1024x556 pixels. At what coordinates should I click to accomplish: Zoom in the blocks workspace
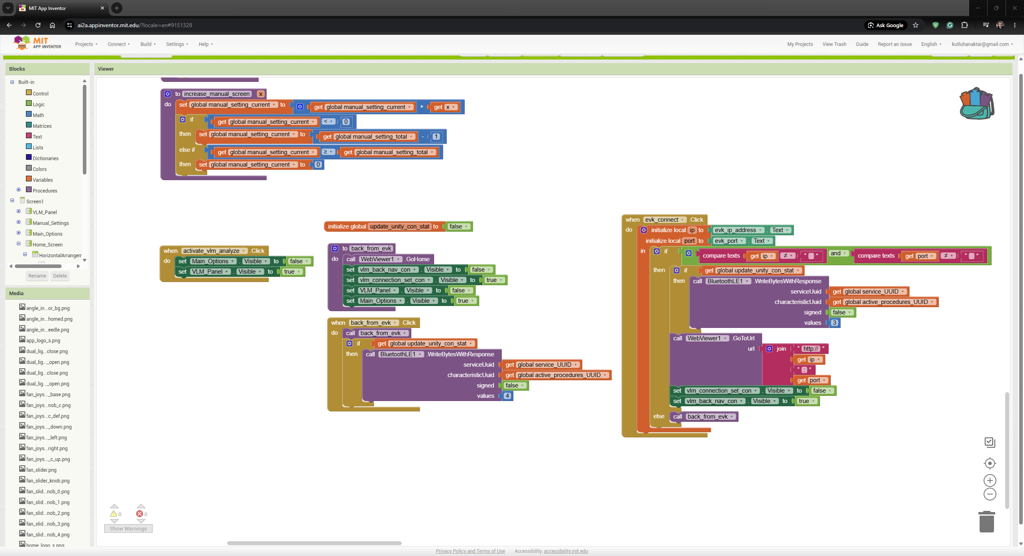pyautogui.click(x=989, y=480)
